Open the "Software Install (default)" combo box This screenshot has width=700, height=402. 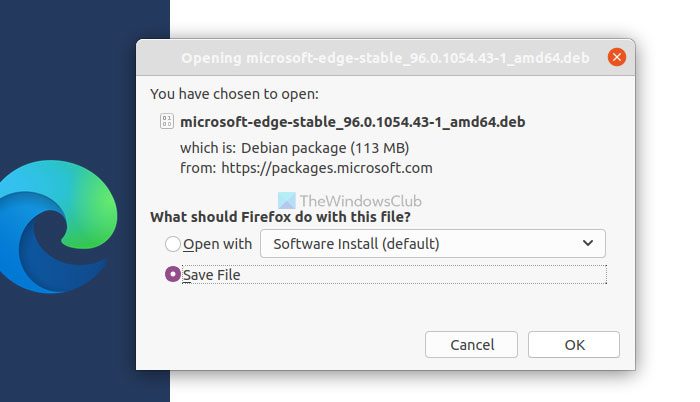pos(432,243)
